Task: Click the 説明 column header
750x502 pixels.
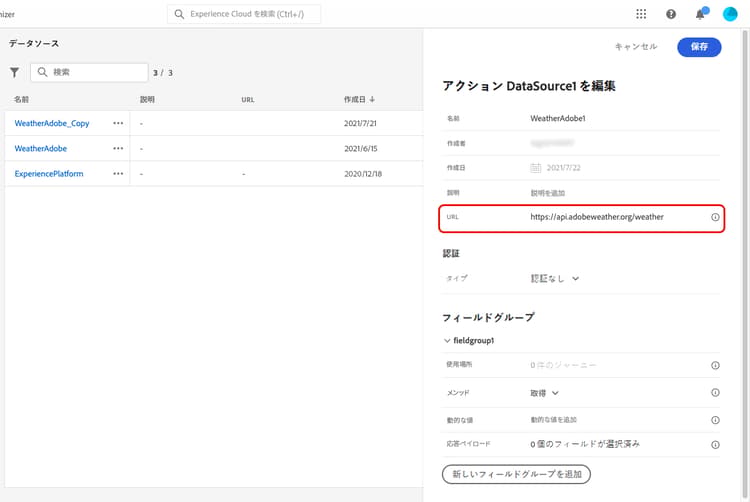Action: pyautogui.click(x=147, y=99)
